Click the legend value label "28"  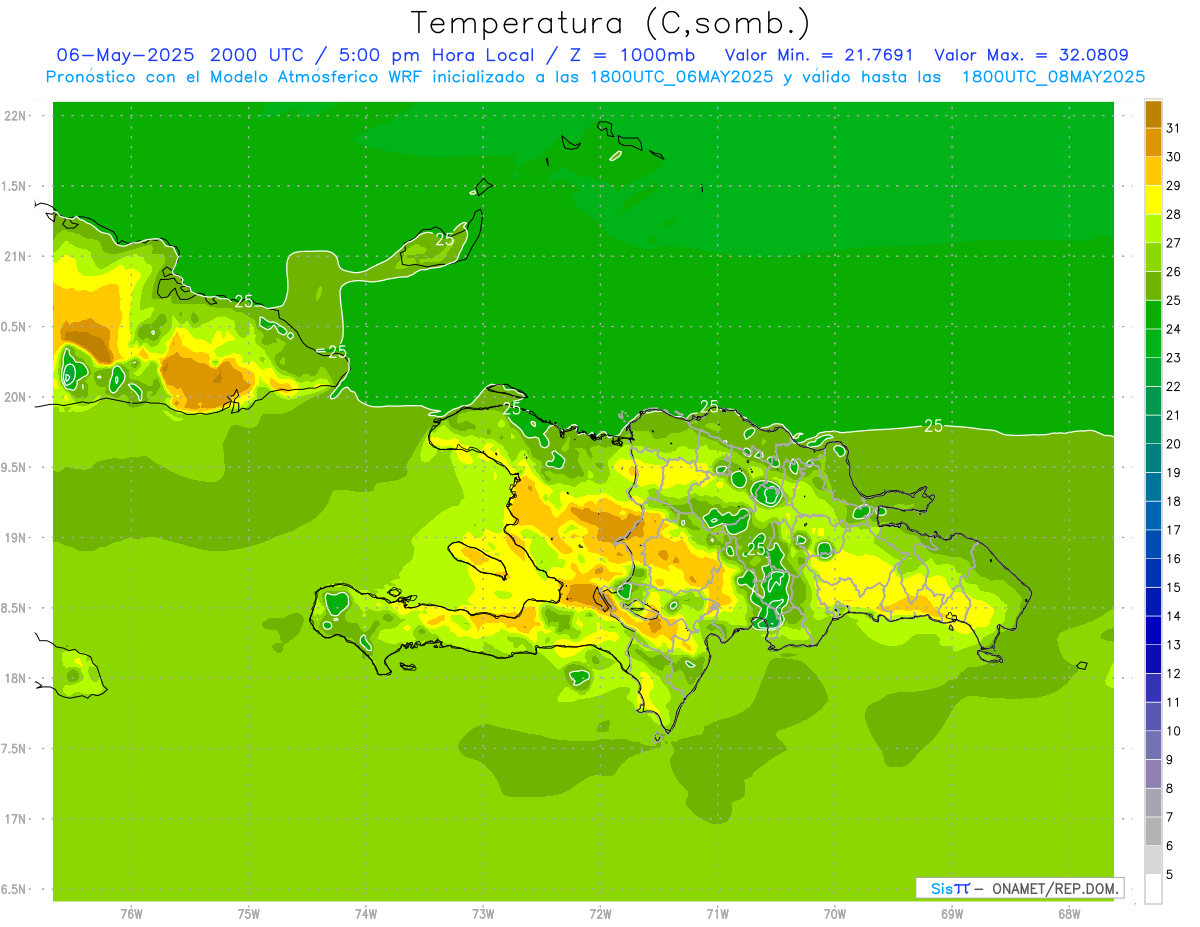(x=1174, y=214)
